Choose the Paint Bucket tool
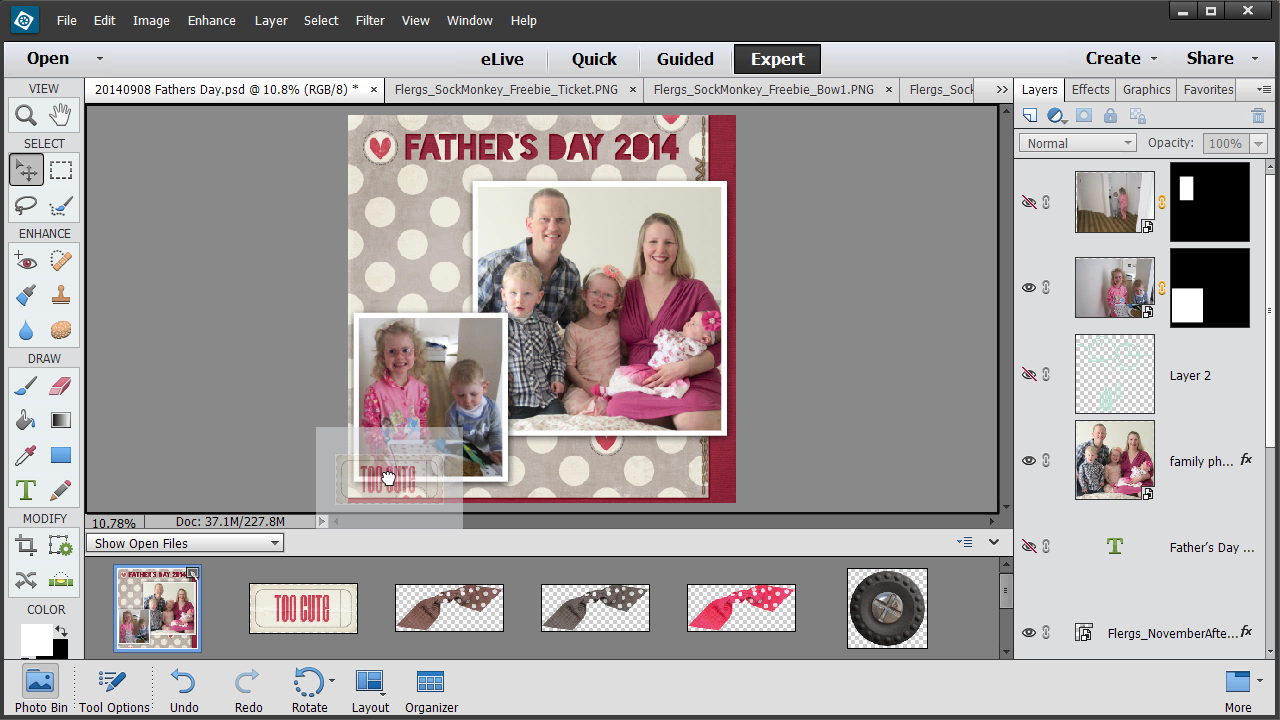 tap(26, 420)
